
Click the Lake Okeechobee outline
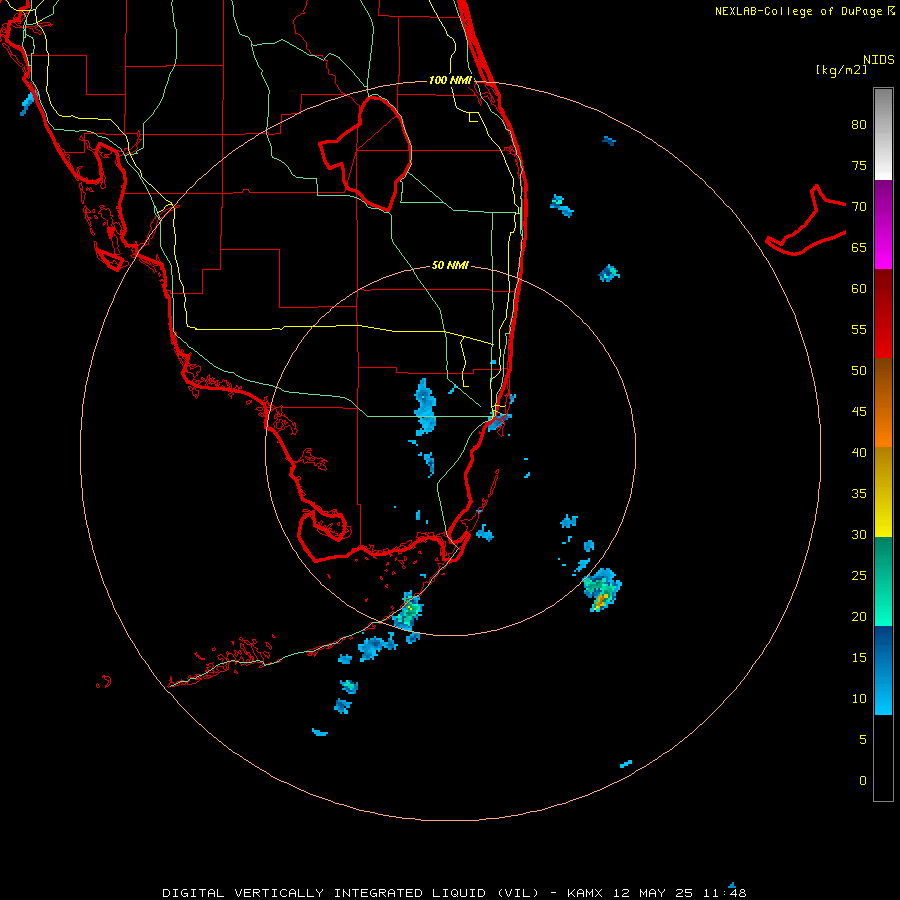pyautogui.click(x=366, y=154)
